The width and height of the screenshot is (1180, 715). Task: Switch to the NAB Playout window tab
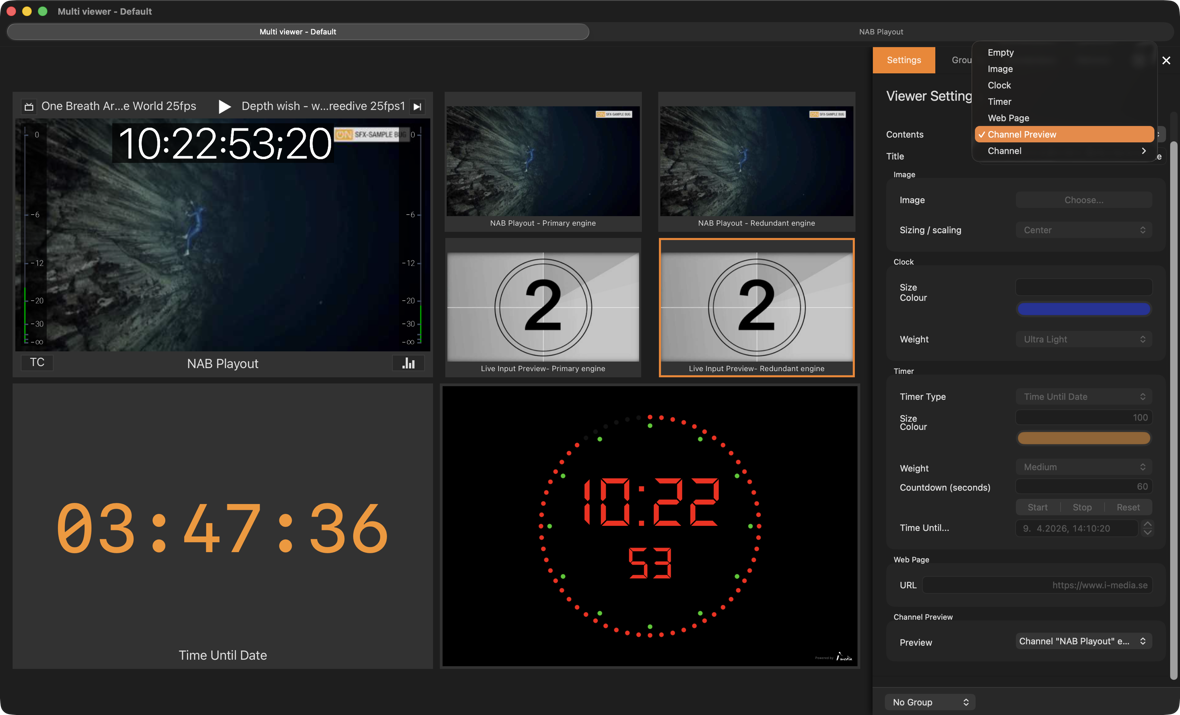point(880,32)
